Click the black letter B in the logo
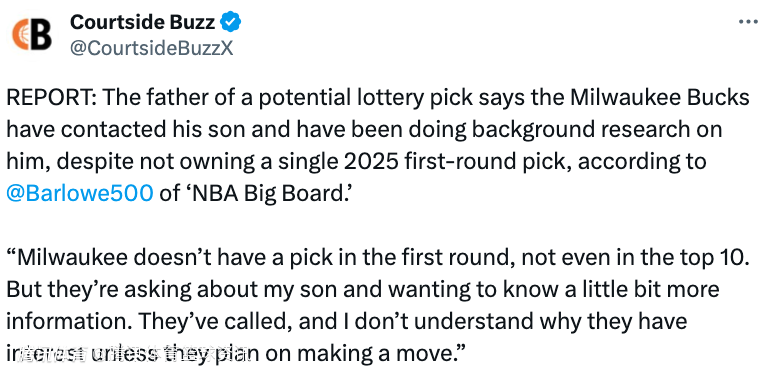Viewport: 772px width, 378px height. (x=41, y=34)
